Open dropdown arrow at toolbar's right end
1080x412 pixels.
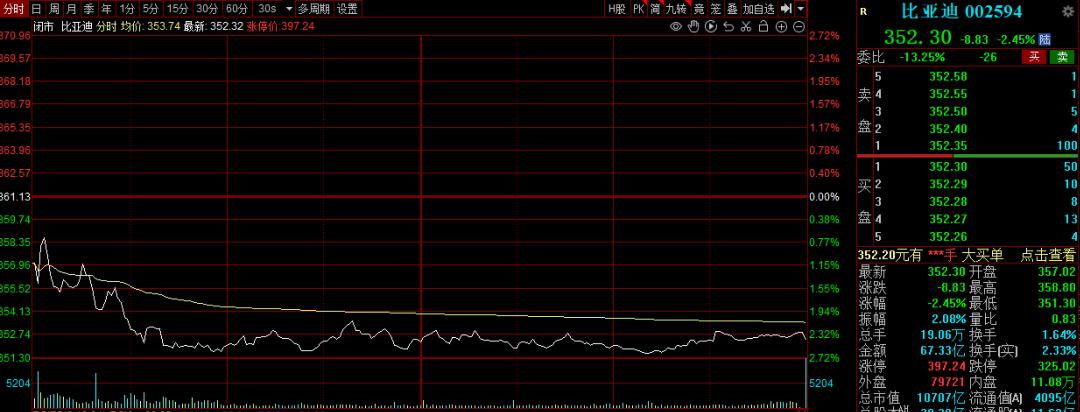coord(801,8)
